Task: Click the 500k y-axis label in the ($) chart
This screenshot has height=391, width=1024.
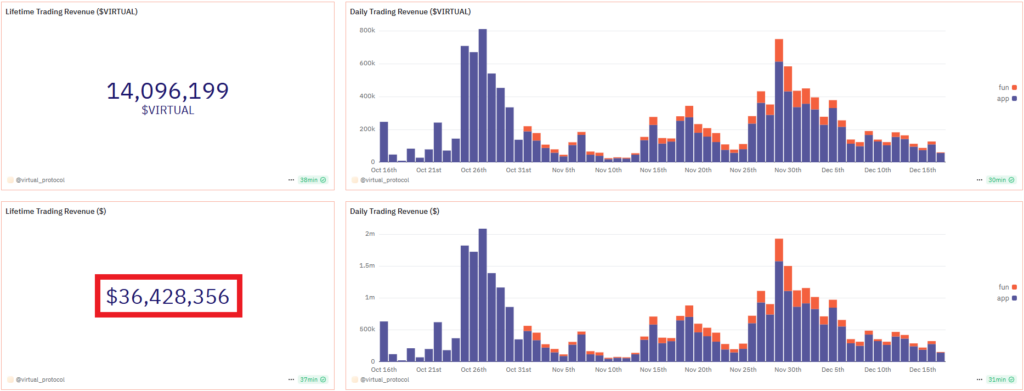Action: (366, 329)
